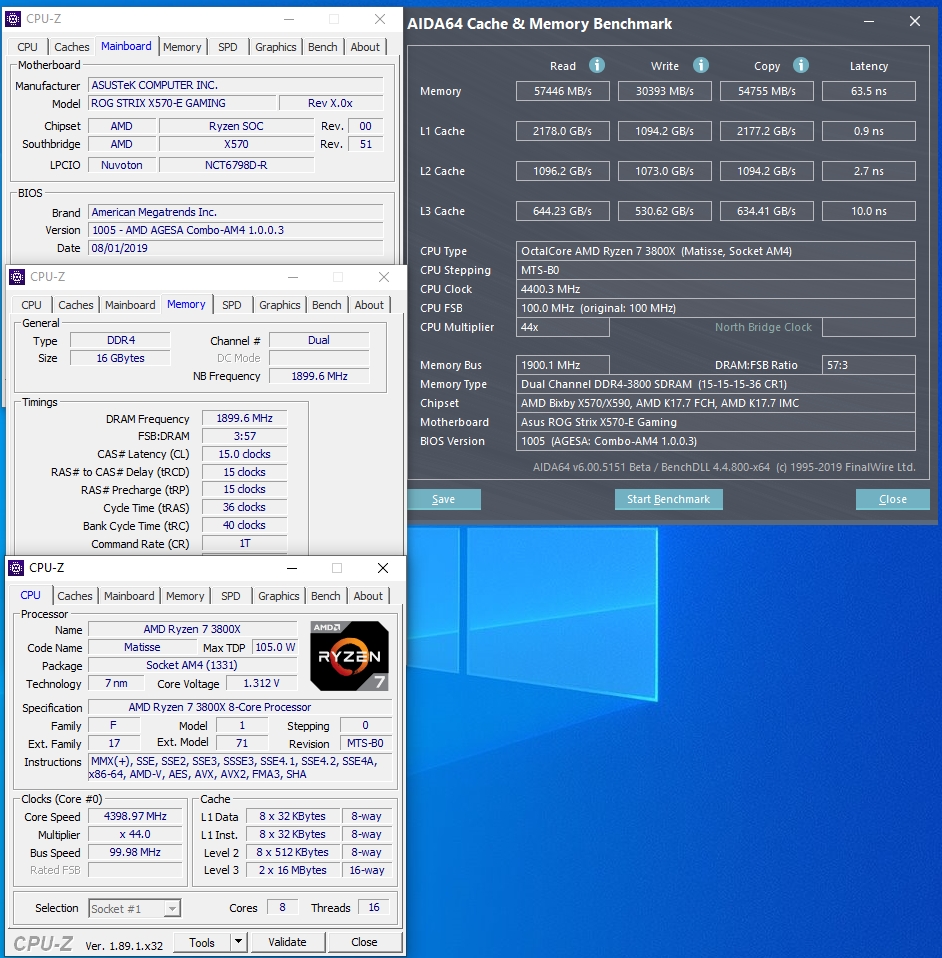Open the info icon next to Copy
The image size is (942, 958).
tap(801, 65)
